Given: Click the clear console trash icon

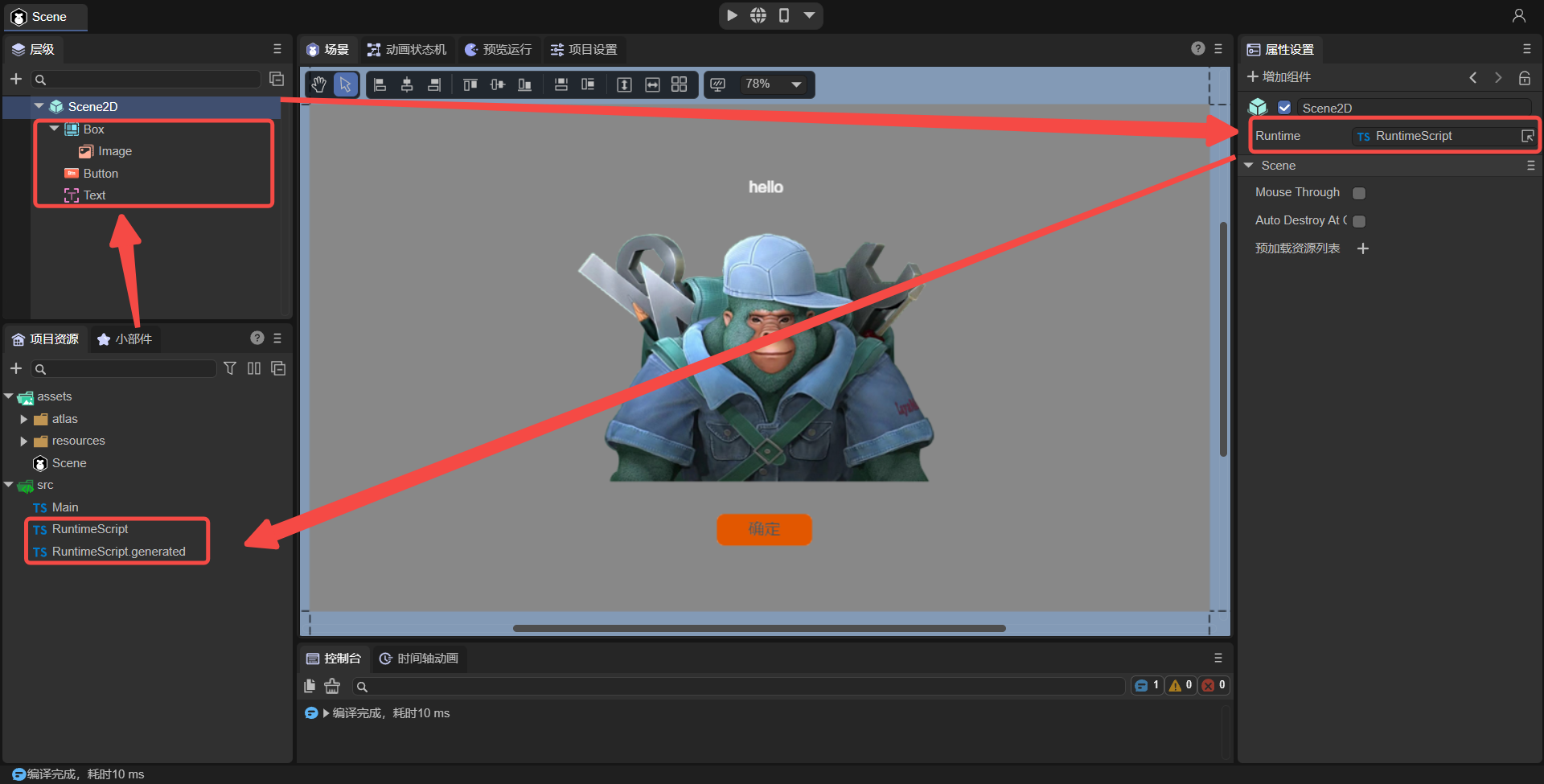Looking at the screenshot, I should tap(332, 686).
